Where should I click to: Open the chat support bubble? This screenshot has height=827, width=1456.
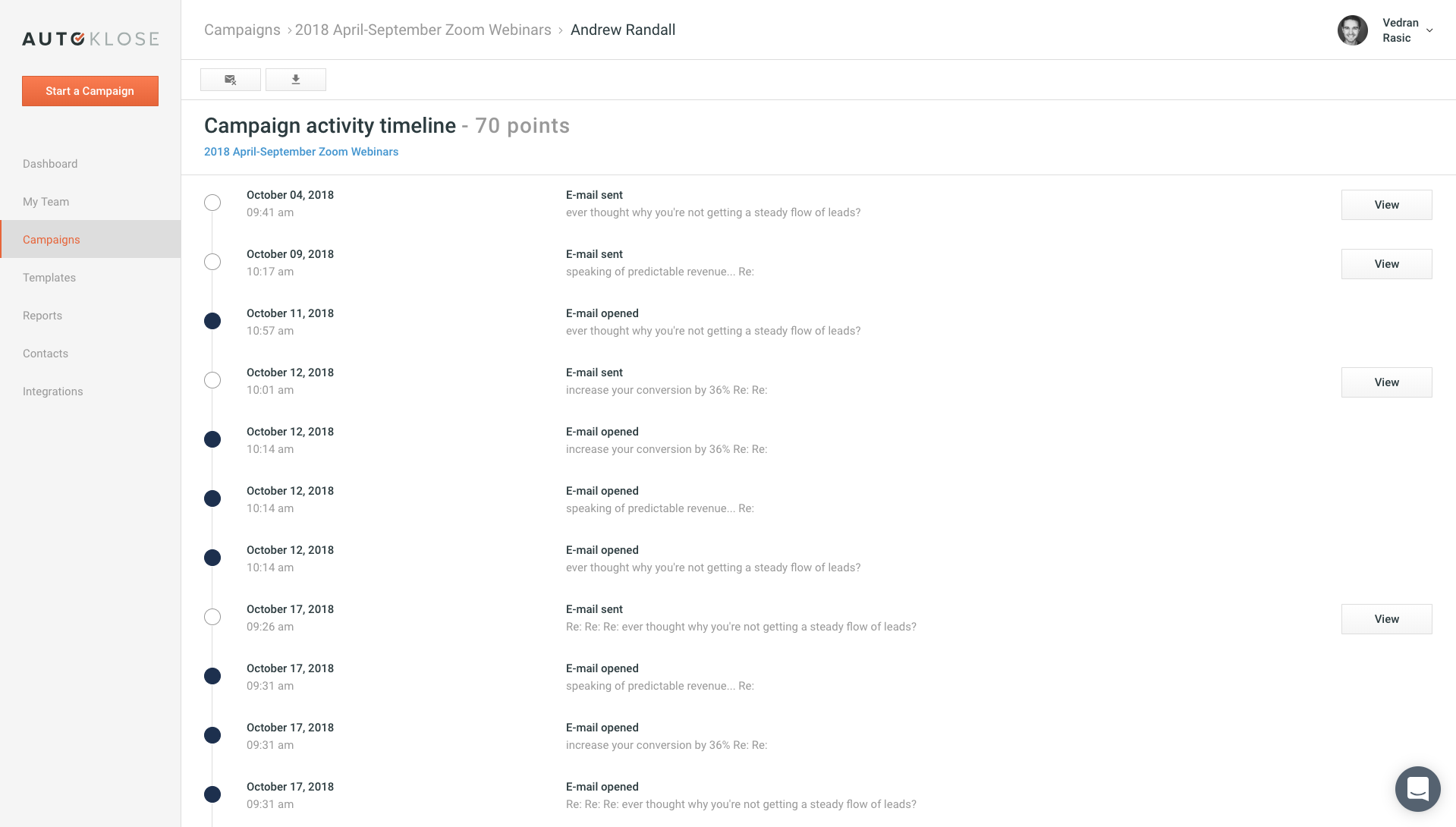[1417, 789]
